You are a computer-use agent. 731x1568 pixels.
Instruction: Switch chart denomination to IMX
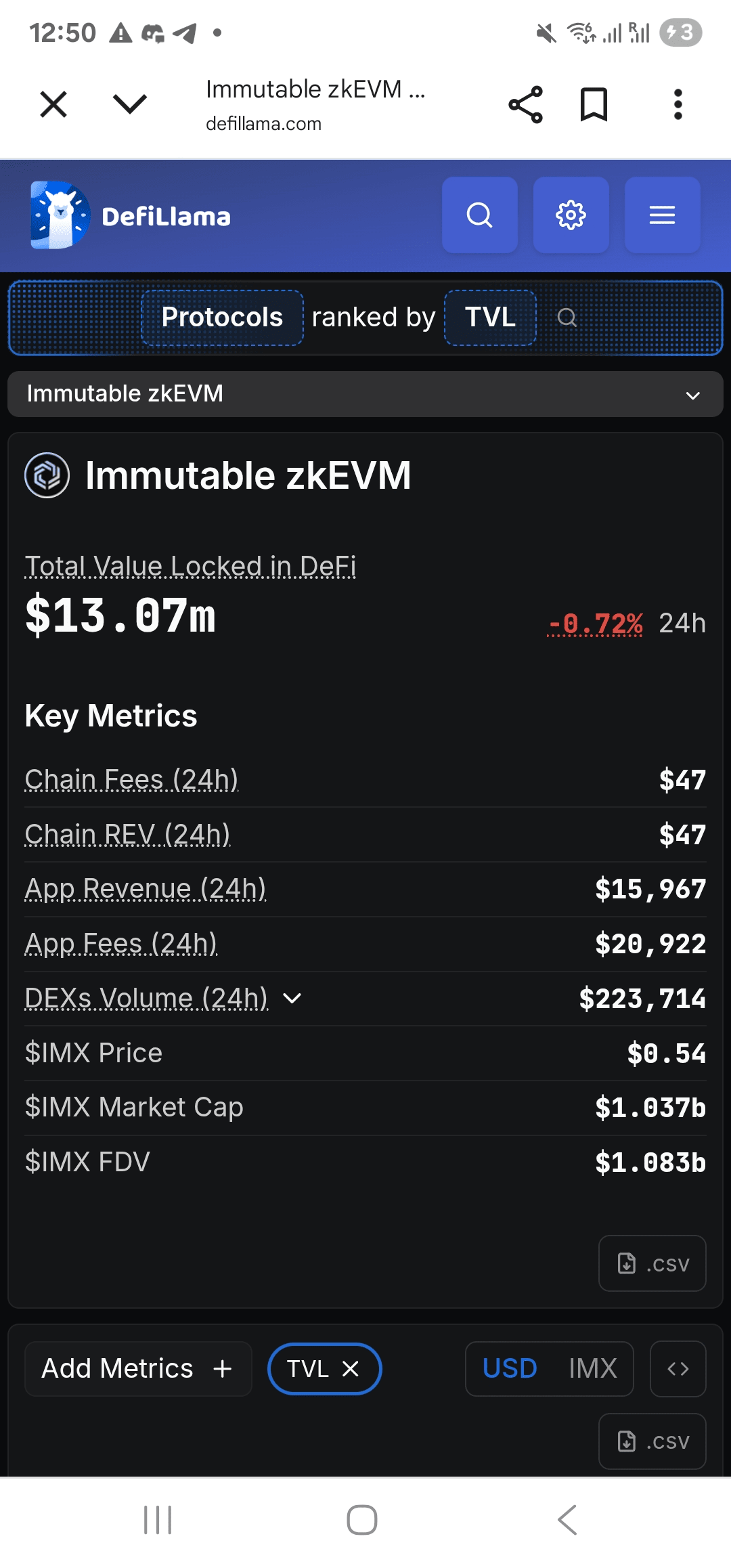592,1368
